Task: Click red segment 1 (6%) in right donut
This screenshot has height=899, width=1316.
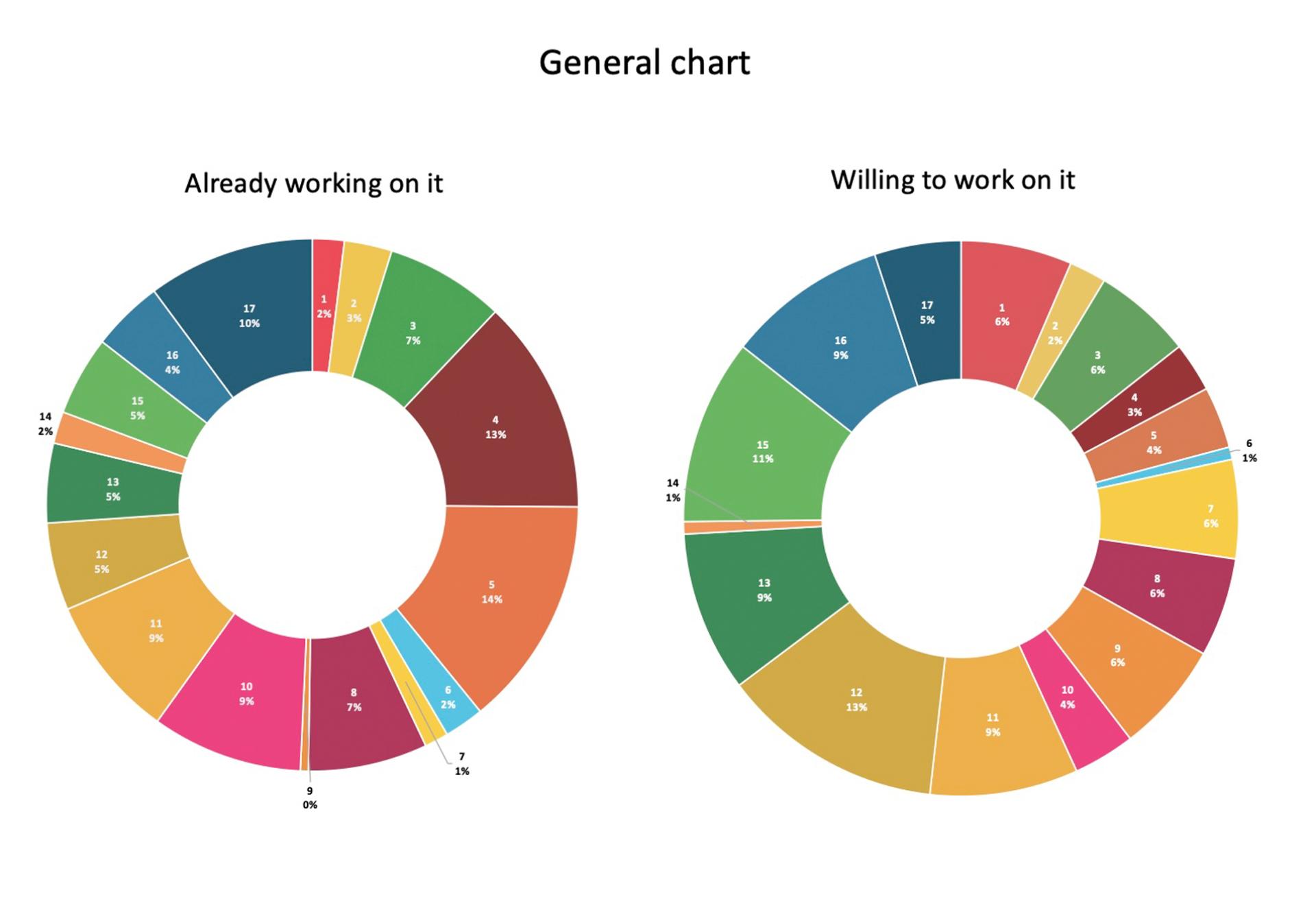Action: click(1002, 315)
